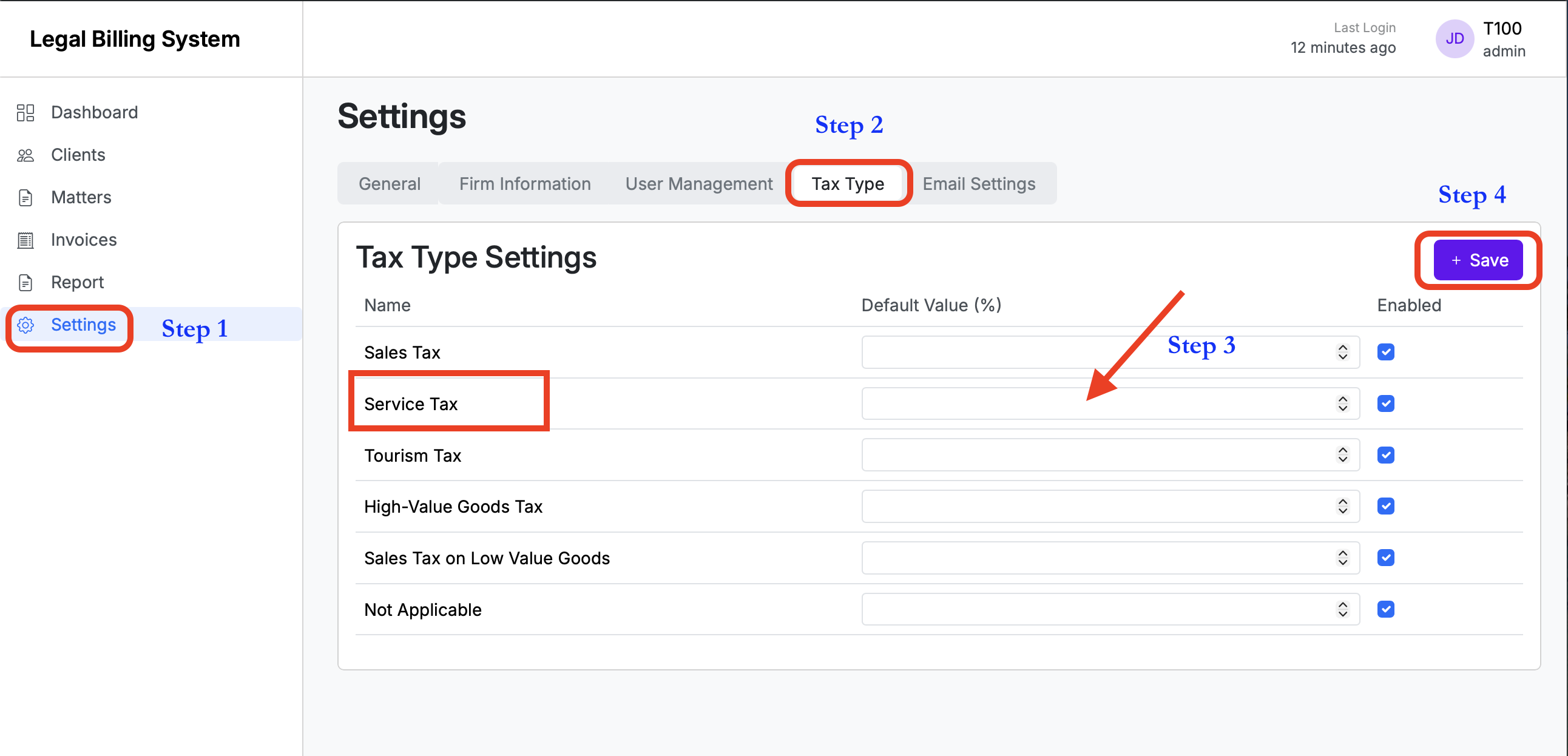Click High-Value Goods Tax stepper arrows

tap(1343, 507)
